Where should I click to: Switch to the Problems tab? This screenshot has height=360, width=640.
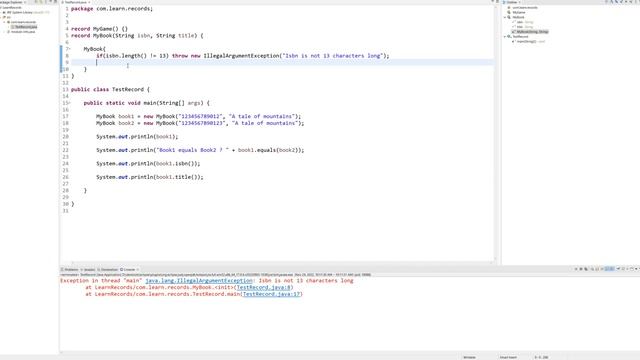[x=70, y=269]
